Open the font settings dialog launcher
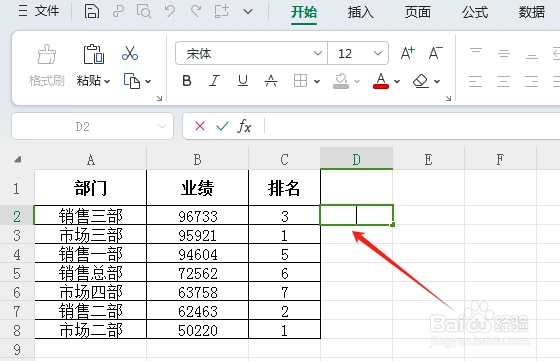Screen dimensions: 560x361 (448, 98)
